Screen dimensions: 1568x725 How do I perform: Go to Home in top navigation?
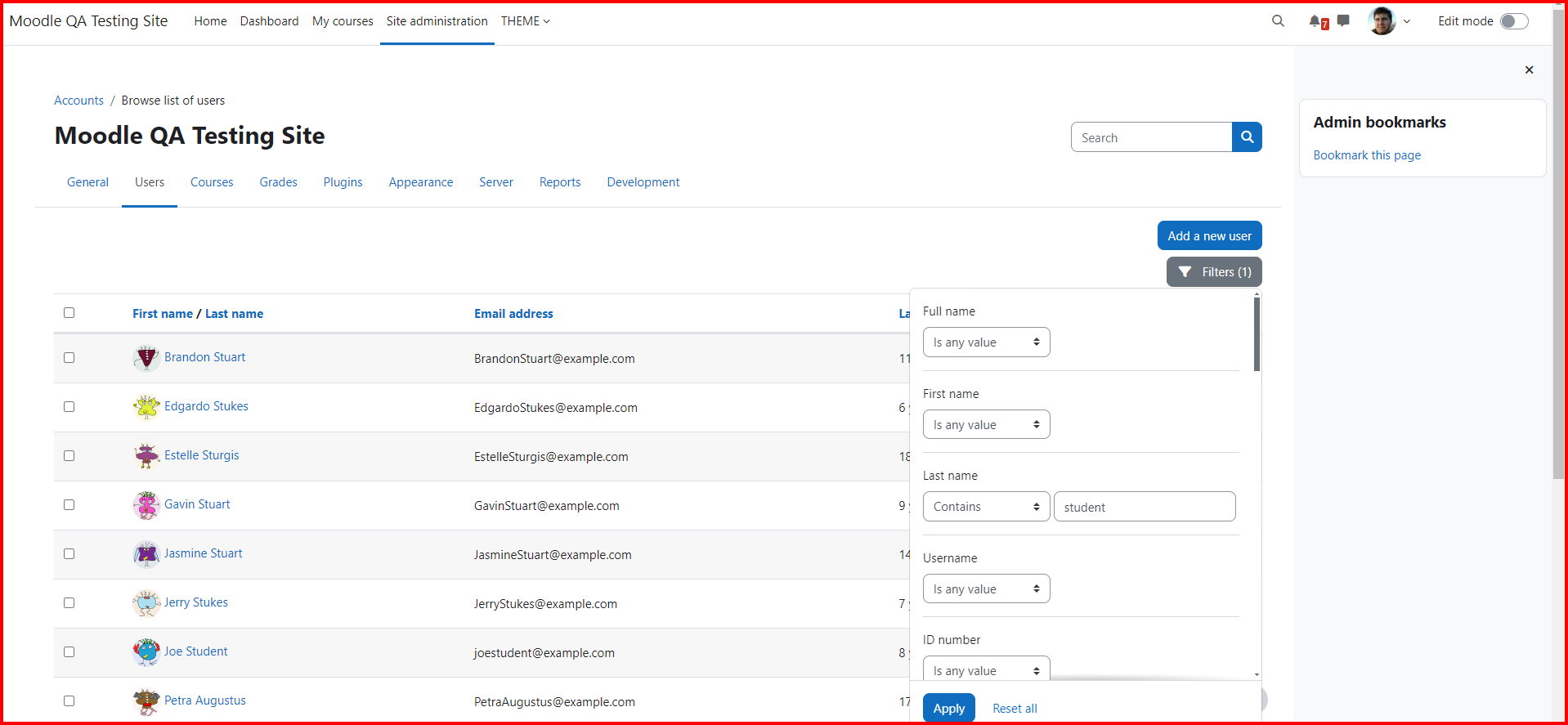click(210, 21)
